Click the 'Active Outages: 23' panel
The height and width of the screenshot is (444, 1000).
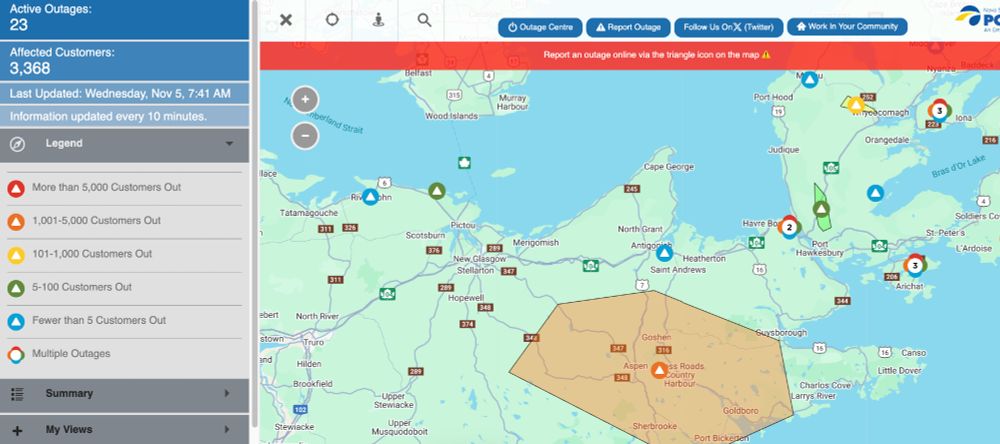124,20
